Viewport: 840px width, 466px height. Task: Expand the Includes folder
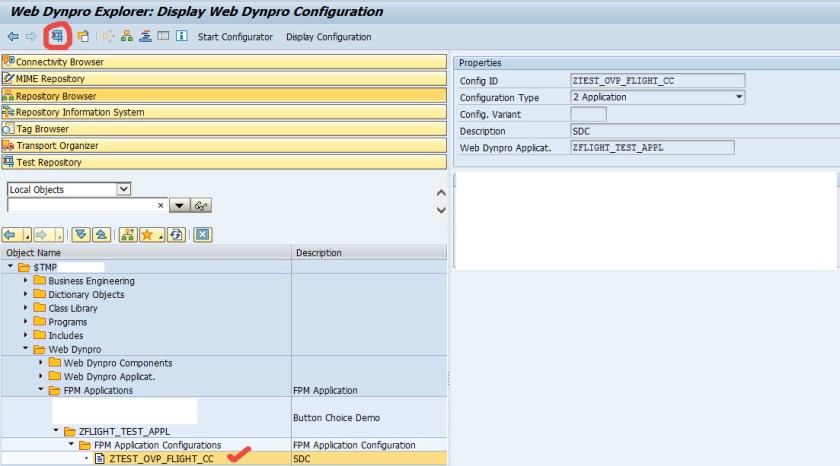(25, 335)
